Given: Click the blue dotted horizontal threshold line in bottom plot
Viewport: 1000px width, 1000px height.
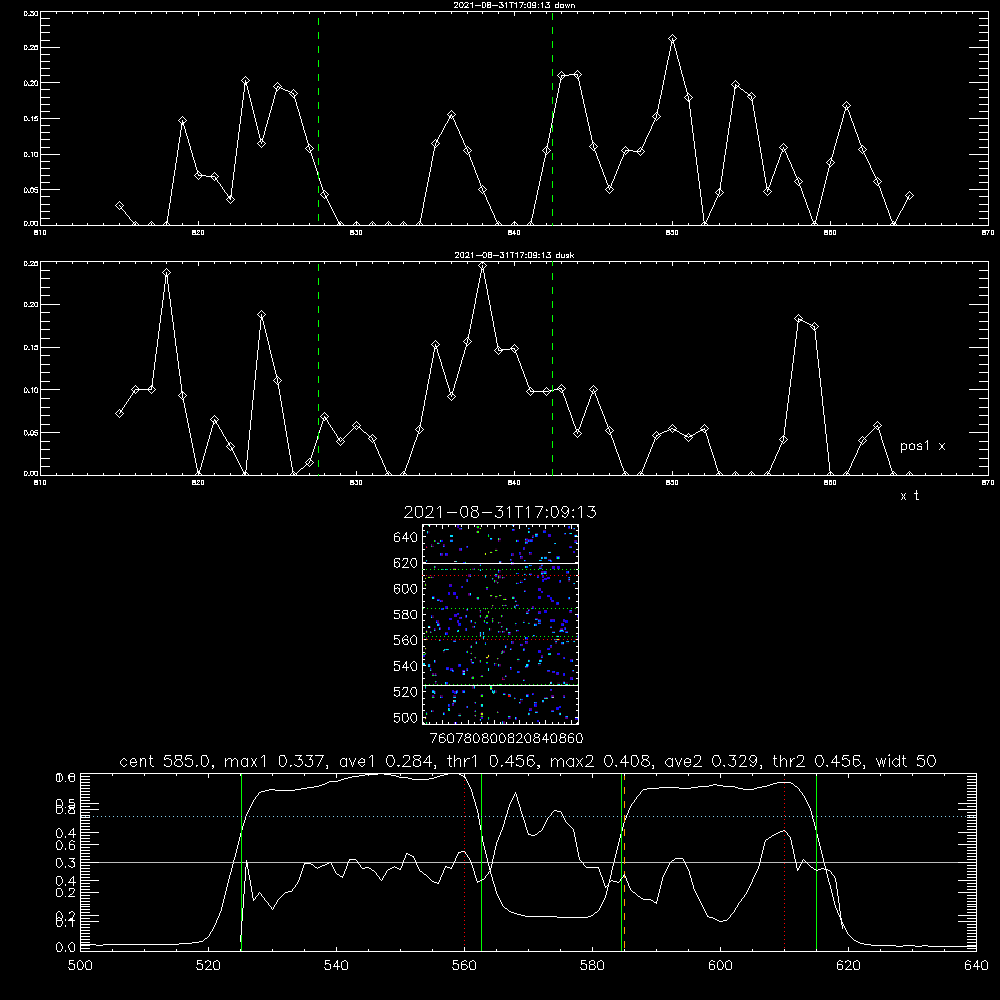Looking at the screenshot, I should point(528,816).
